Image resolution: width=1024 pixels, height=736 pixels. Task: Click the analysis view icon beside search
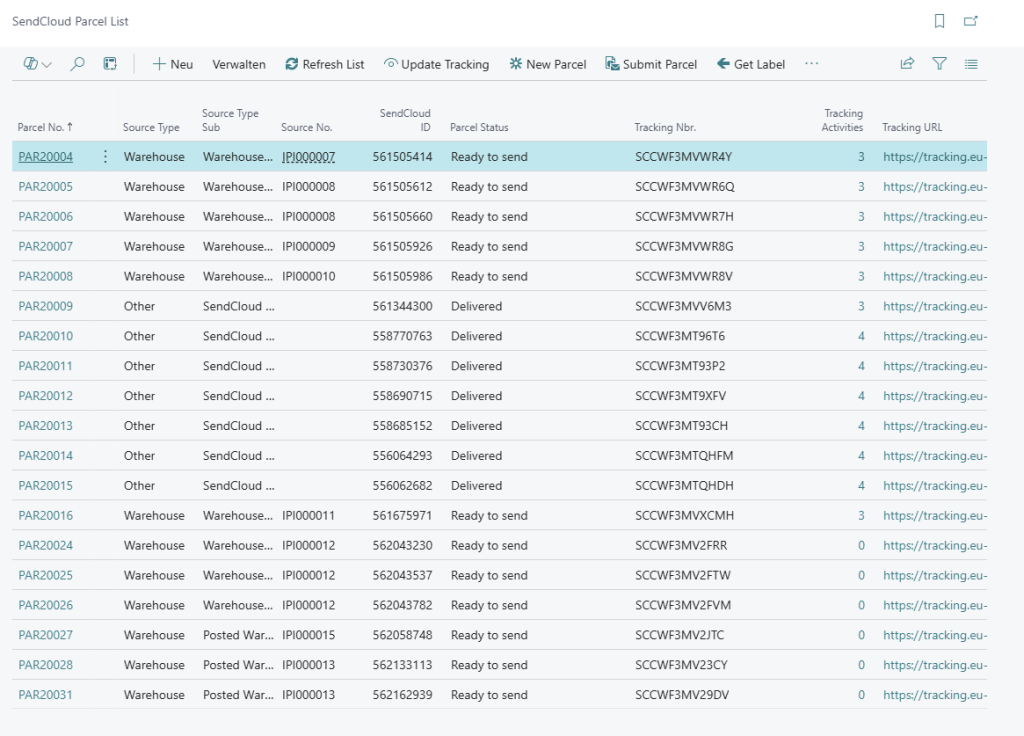[x=110, y=64]
